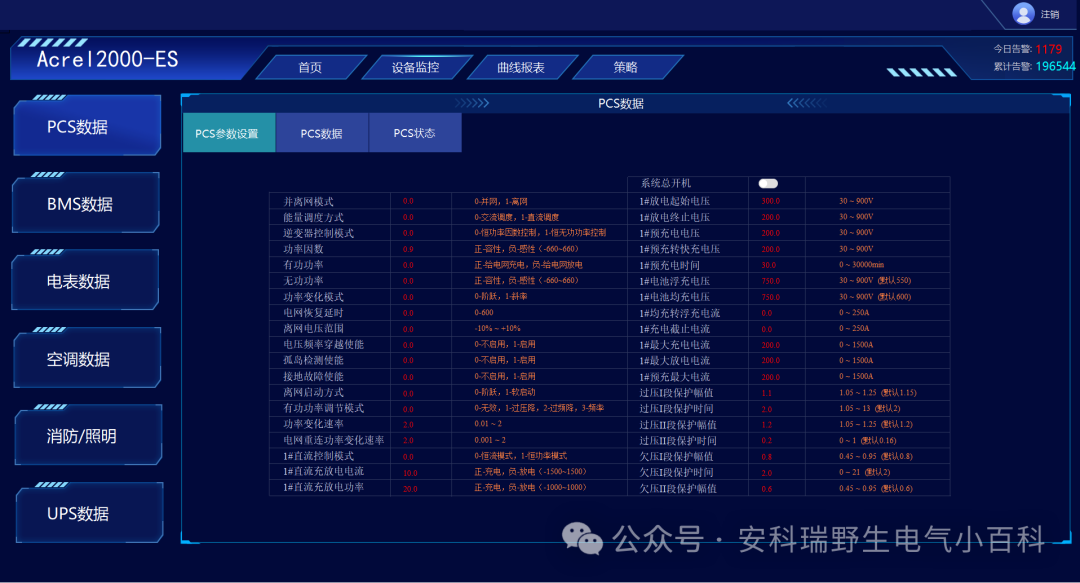The width and height of the screenshot is (1080, 583).
Task: Select the 功率因数 value 0.9
Action: point(408,249)
